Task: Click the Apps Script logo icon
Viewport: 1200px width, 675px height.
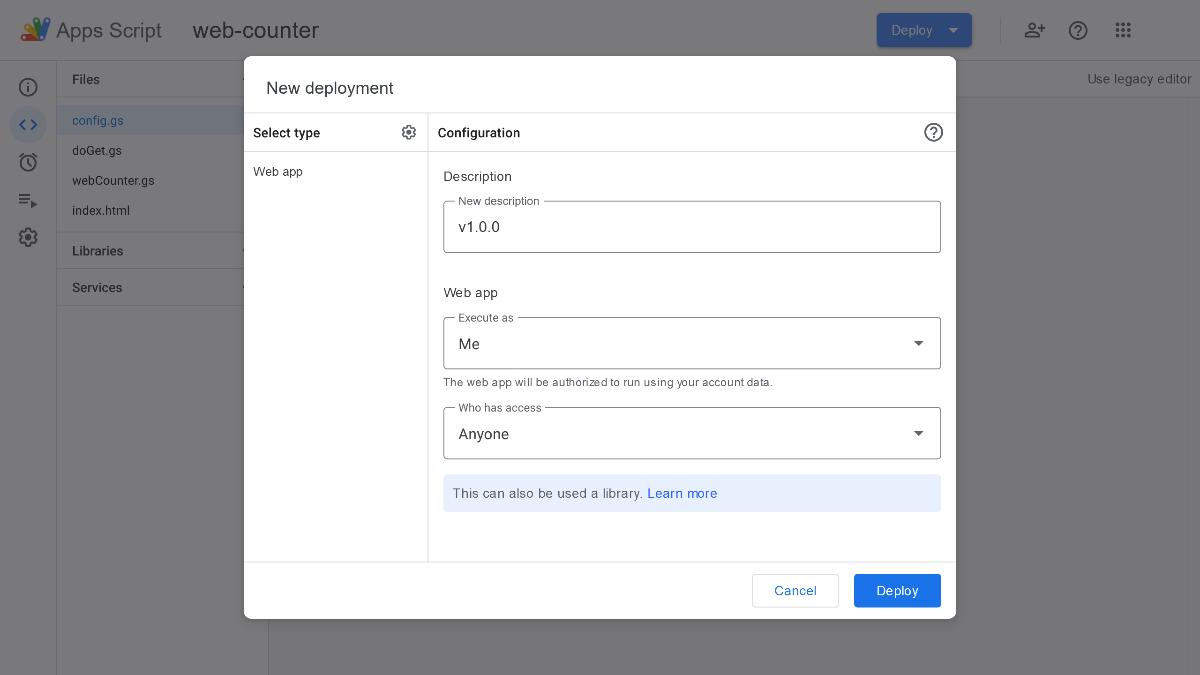Action: pos(36,30)
